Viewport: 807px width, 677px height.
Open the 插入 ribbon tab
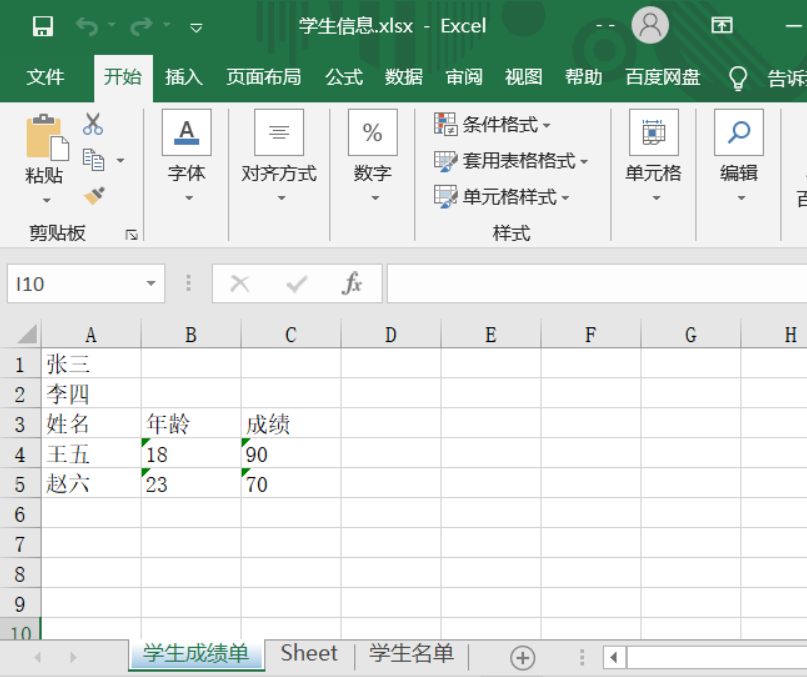point(183,77)
